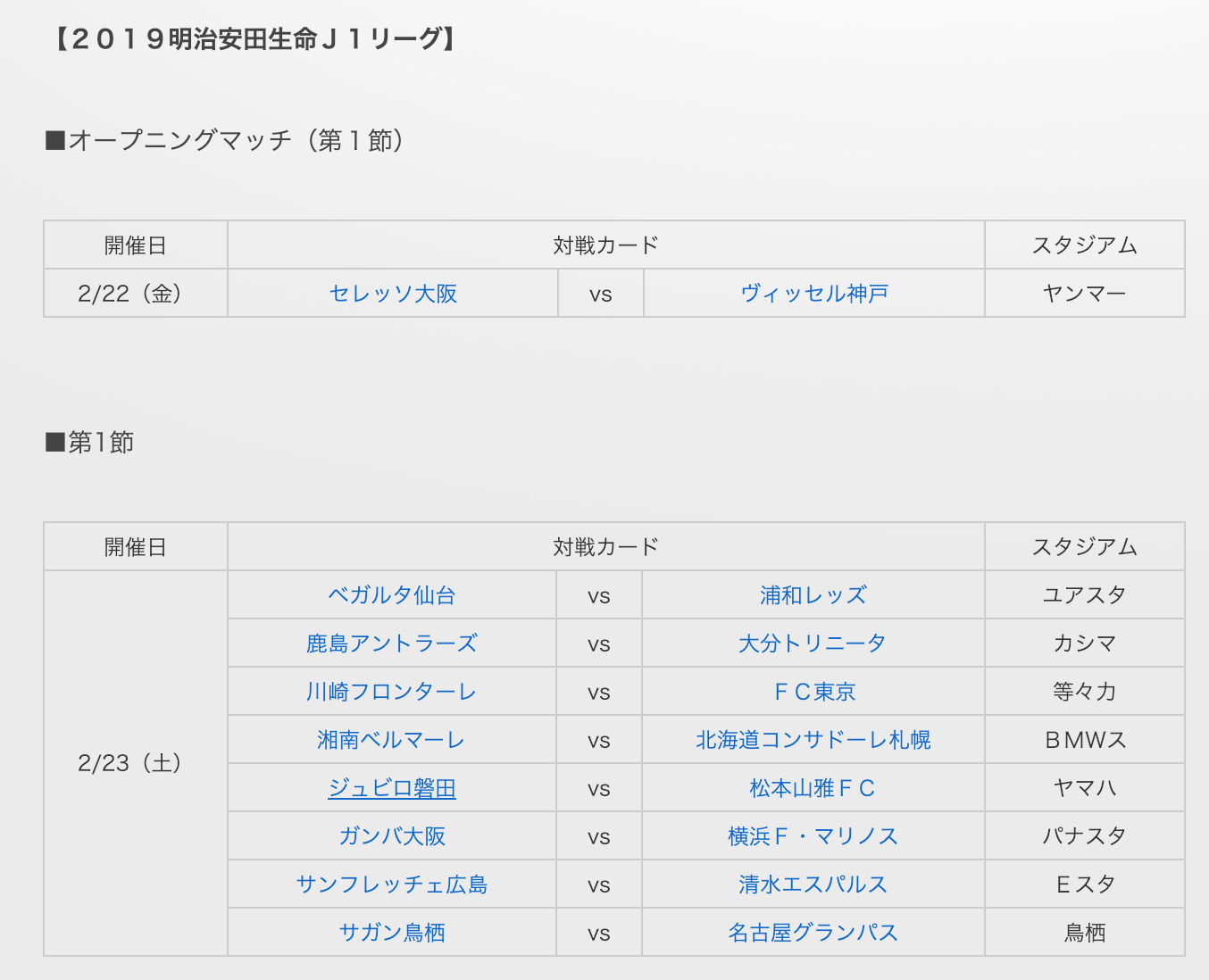Click the ベガルタ仙台 link
Viewport: 1209px width, 980px height.
point(392,595)
